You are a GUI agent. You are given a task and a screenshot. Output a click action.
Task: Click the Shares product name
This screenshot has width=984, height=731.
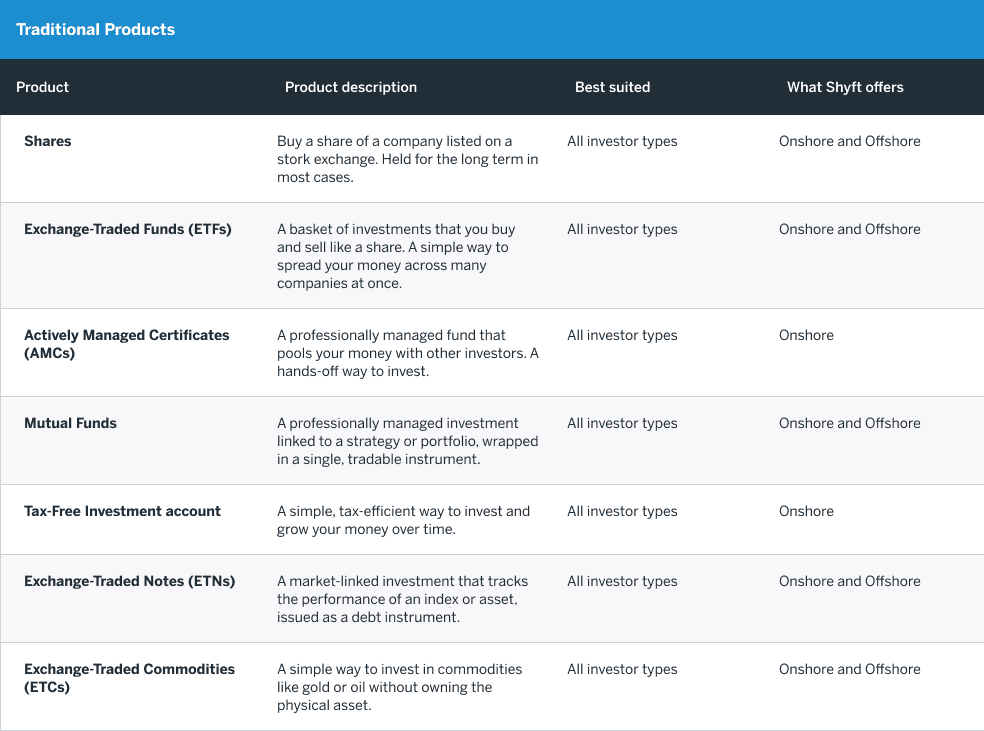click(x=48, y=141)
